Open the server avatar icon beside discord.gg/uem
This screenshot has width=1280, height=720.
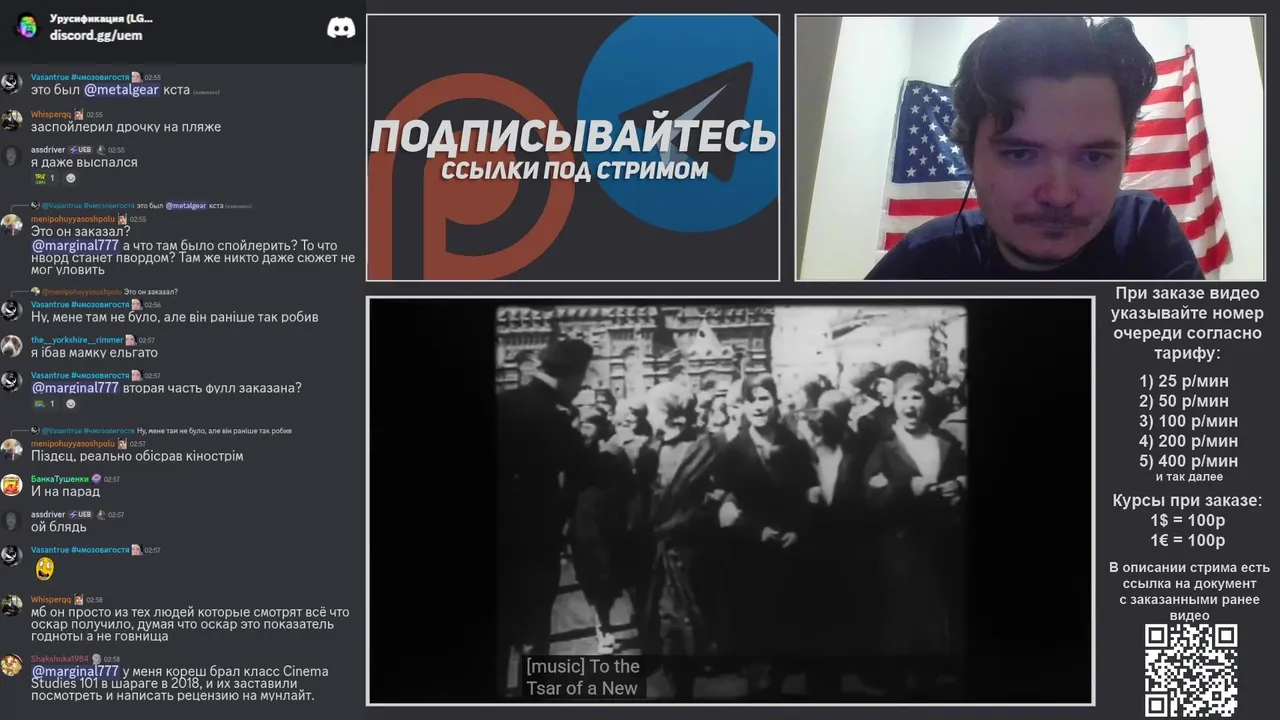click(26, 26)
